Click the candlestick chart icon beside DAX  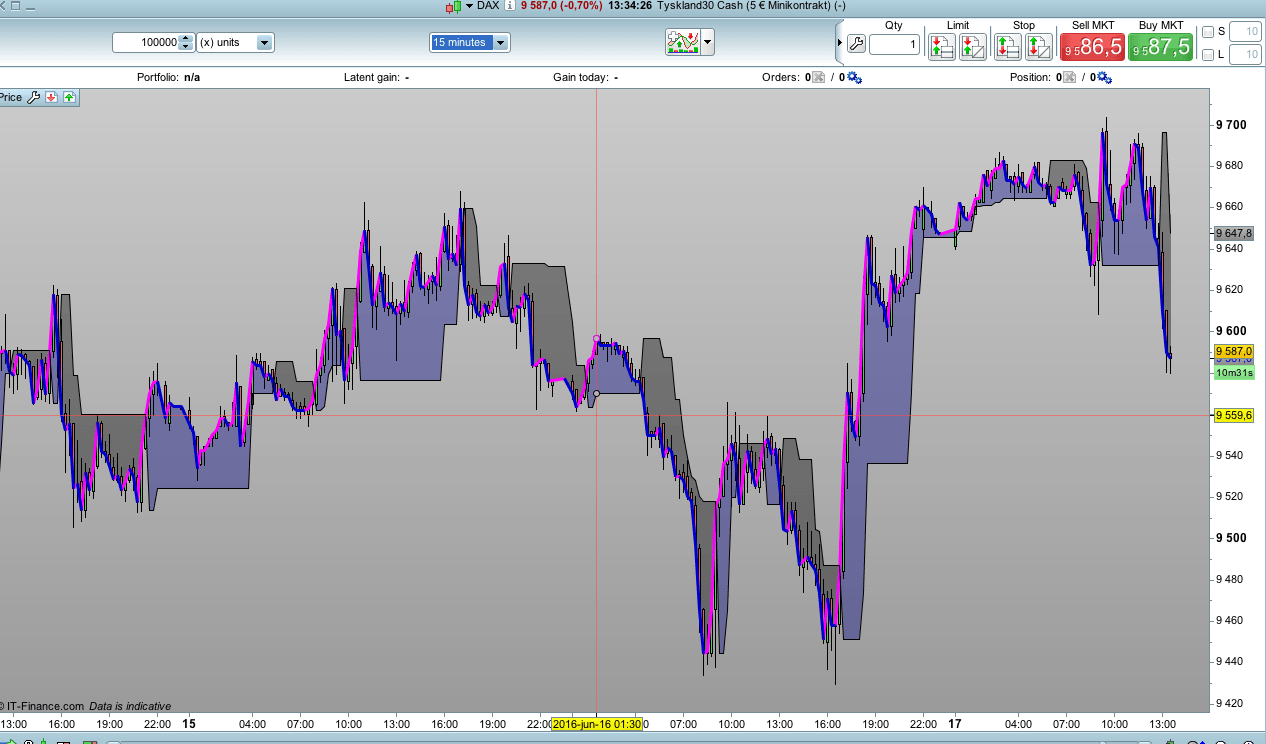pos(454,6)
